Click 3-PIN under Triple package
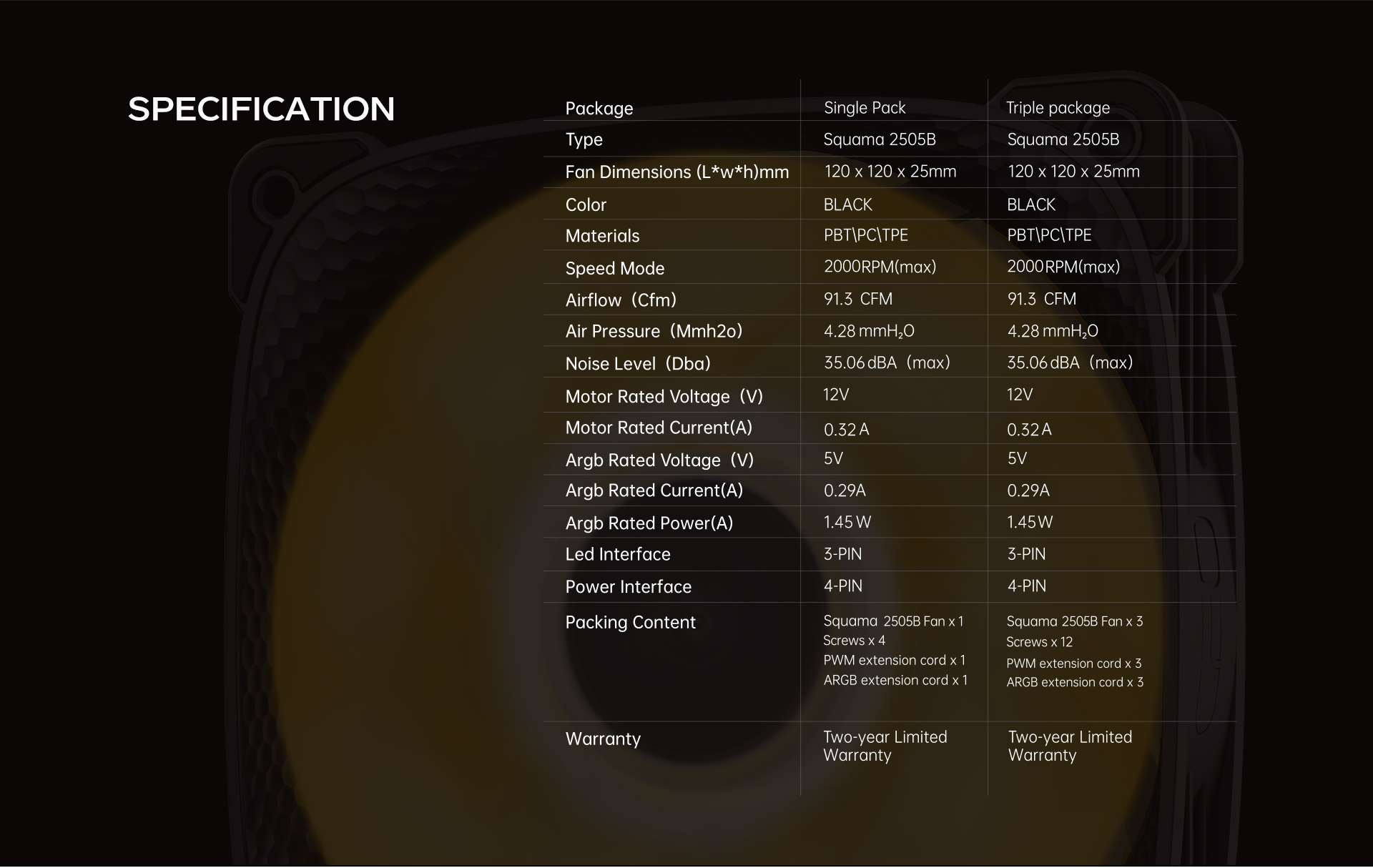This screenshot has width=1373, height=868. [x=1026, y=554]
